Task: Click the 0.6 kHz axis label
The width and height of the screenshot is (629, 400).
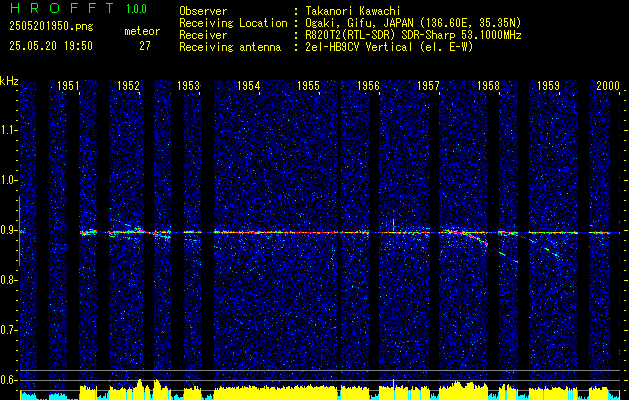Action: click(8, 380)
